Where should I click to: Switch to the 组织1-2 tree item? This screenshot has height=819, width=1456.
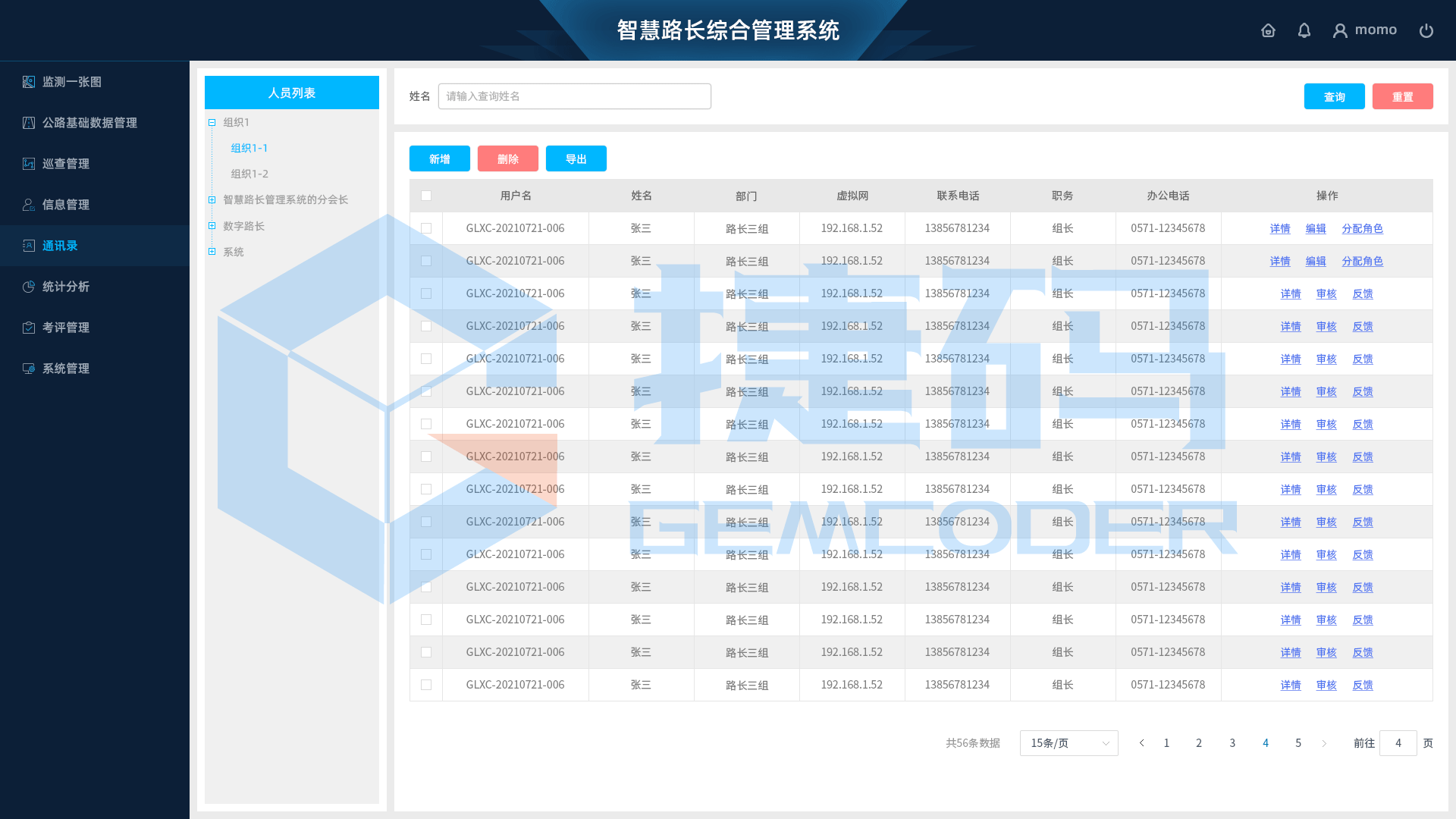tap(250, 174)
